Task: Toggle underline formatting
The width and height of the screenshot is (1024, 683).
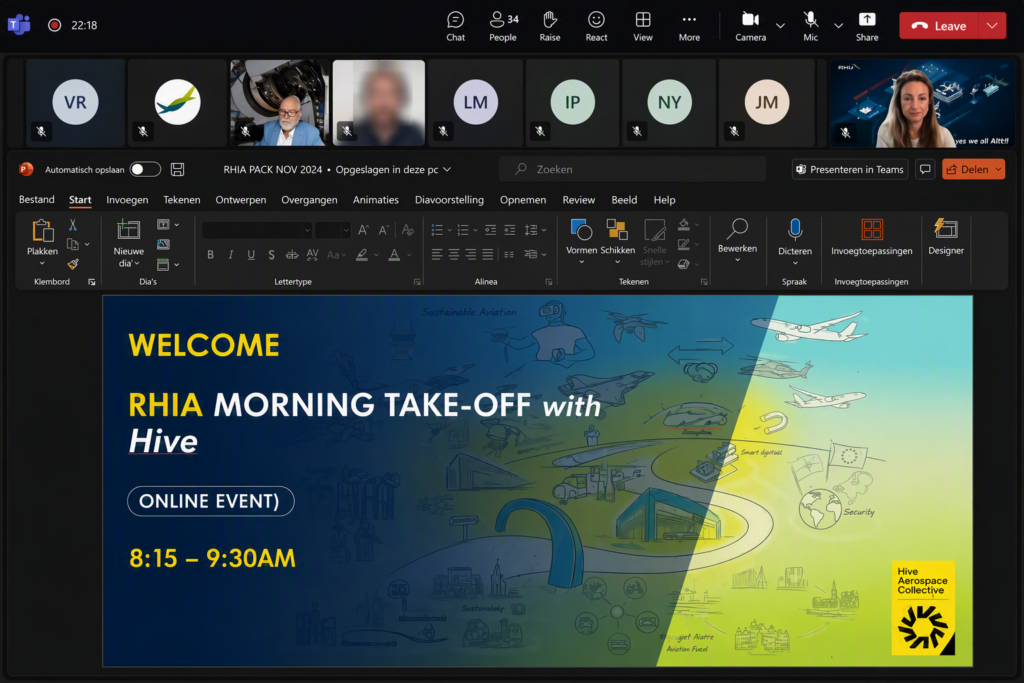Action: pyautogui.click(x=251, y=255)
